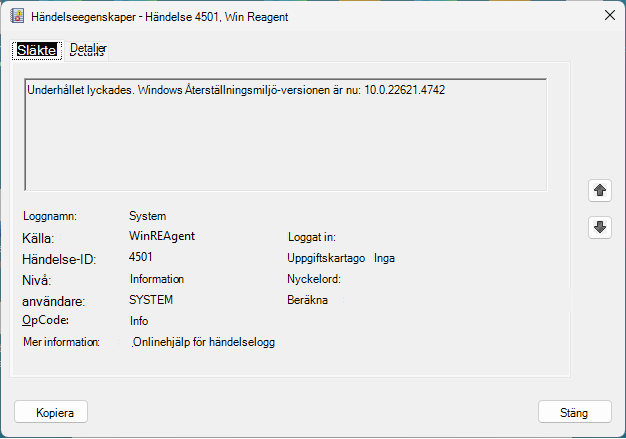Image resolution: width=626 pixels, height=439 pixels.
Task: Click the användare value SYSTEM
Action: (x=151, y=300)
